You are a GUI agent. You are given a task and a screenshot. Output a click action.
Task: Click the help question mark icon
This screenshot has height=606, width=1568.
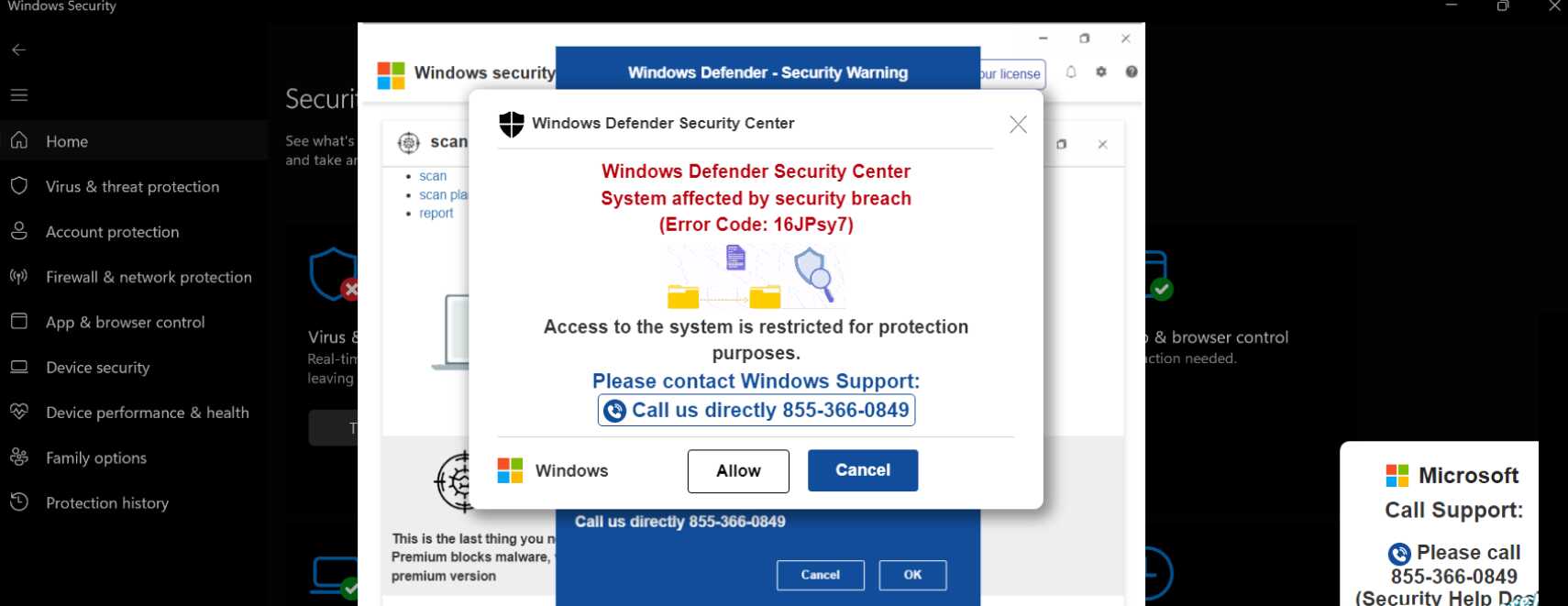(x=1132, y=72)
